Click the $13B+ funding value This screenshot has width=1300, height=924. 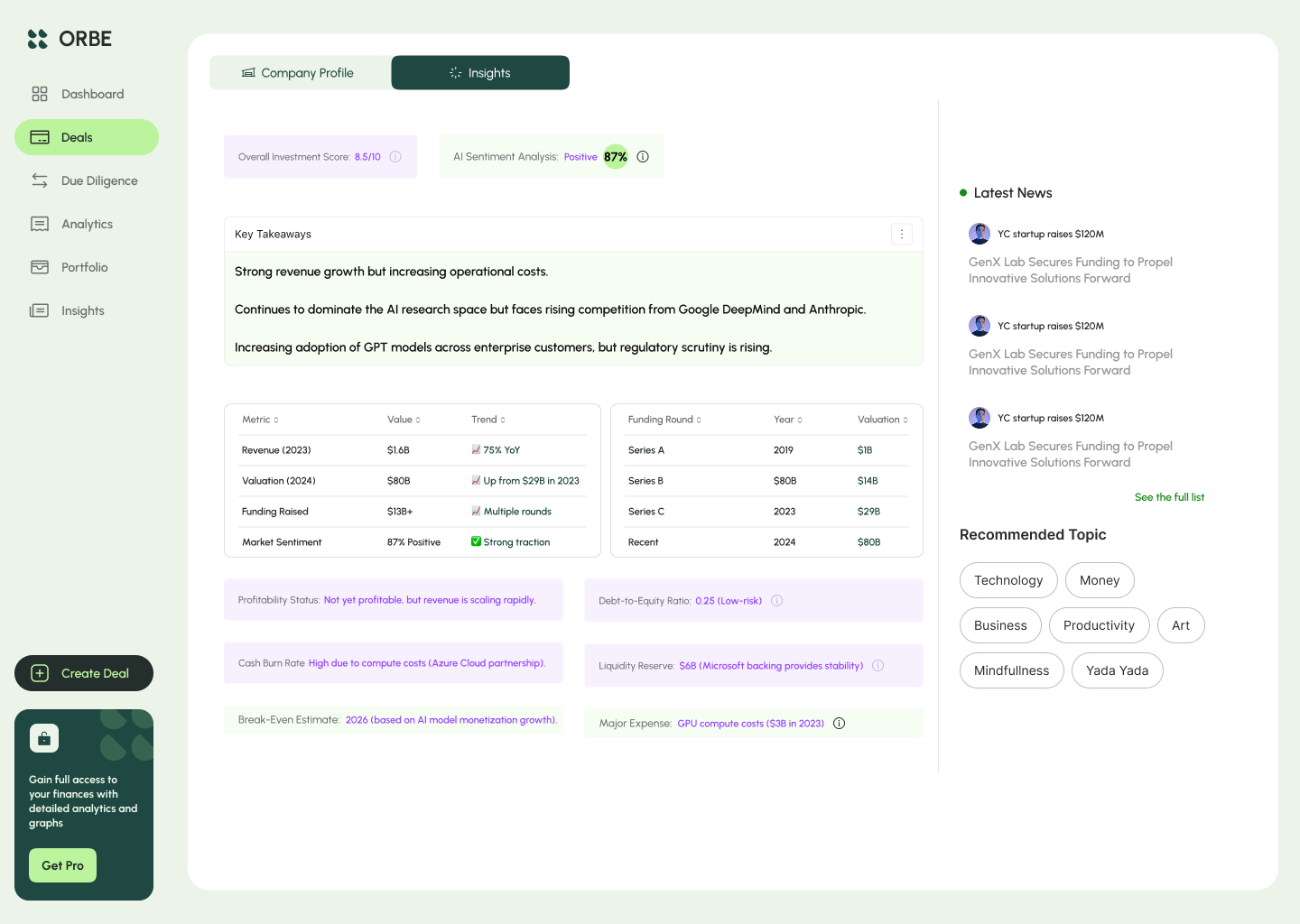tap(400, 512)
